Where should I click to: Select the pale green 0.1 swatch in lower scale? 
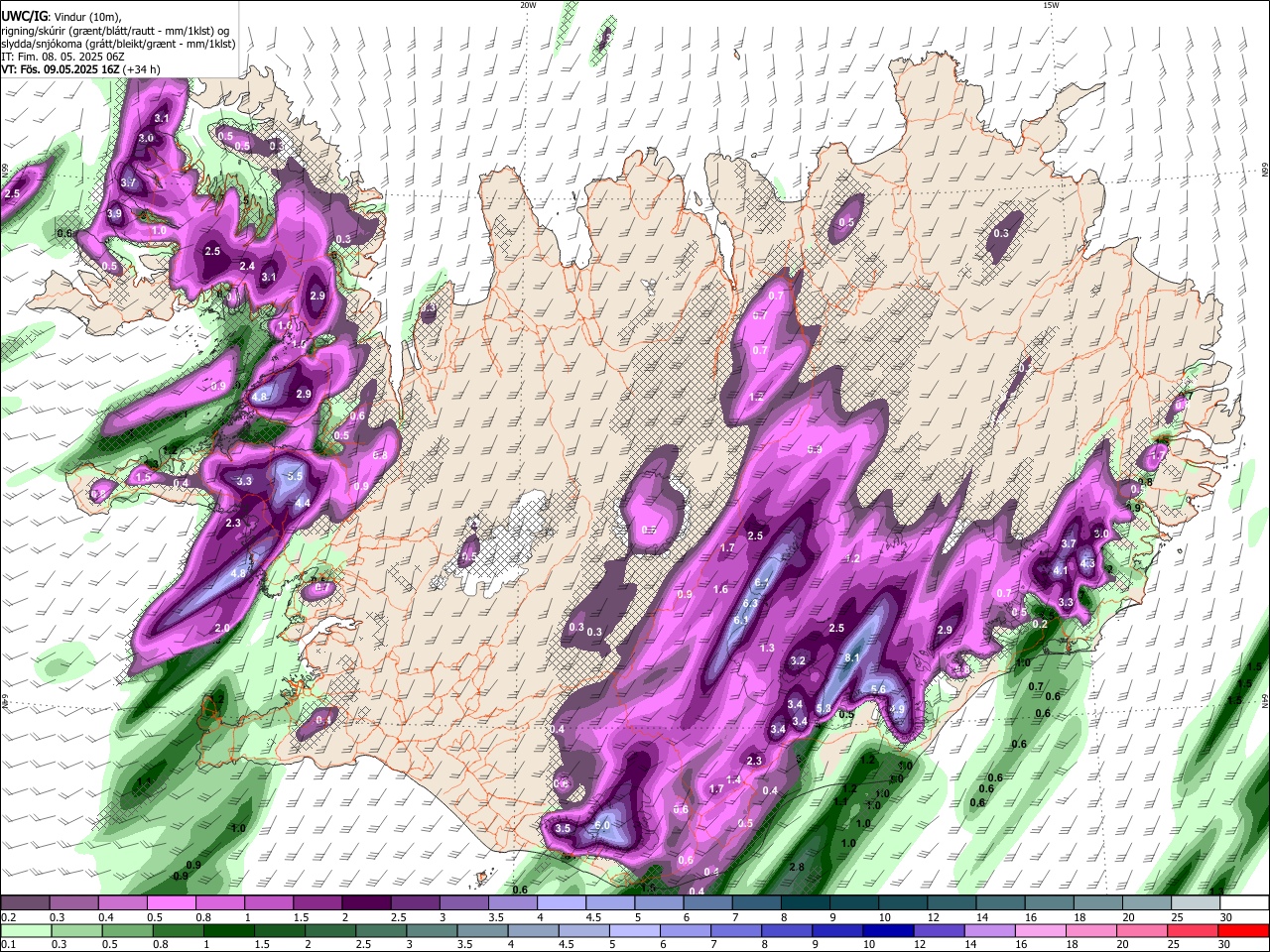coord(26,930)
